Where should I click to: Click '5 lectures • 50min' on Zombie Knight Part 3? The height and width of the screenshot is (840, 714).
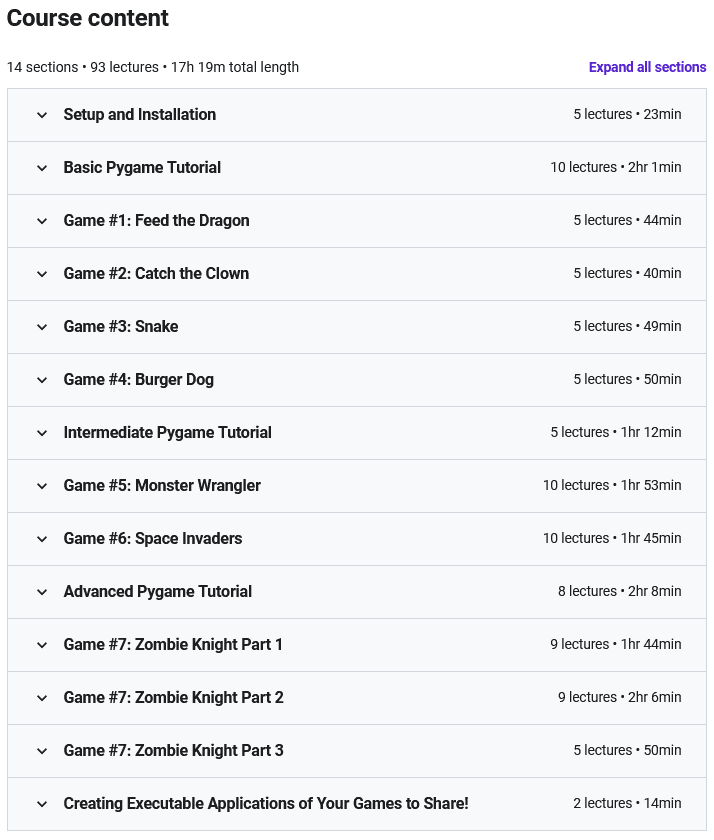point(627,751)
